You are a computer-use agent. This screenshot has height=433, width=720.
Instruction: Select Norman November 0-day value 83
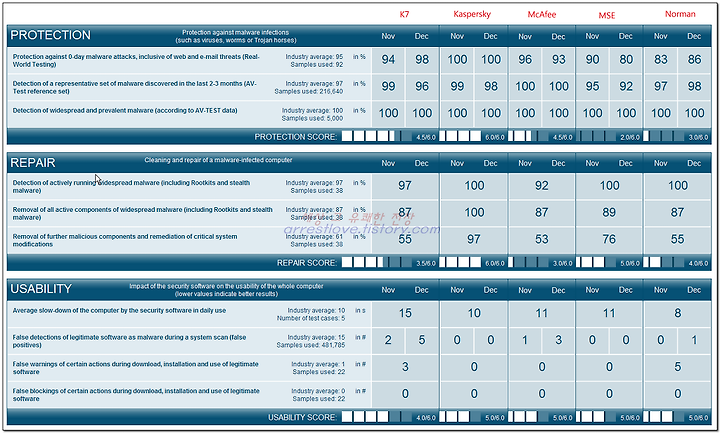tap(661, 60)
